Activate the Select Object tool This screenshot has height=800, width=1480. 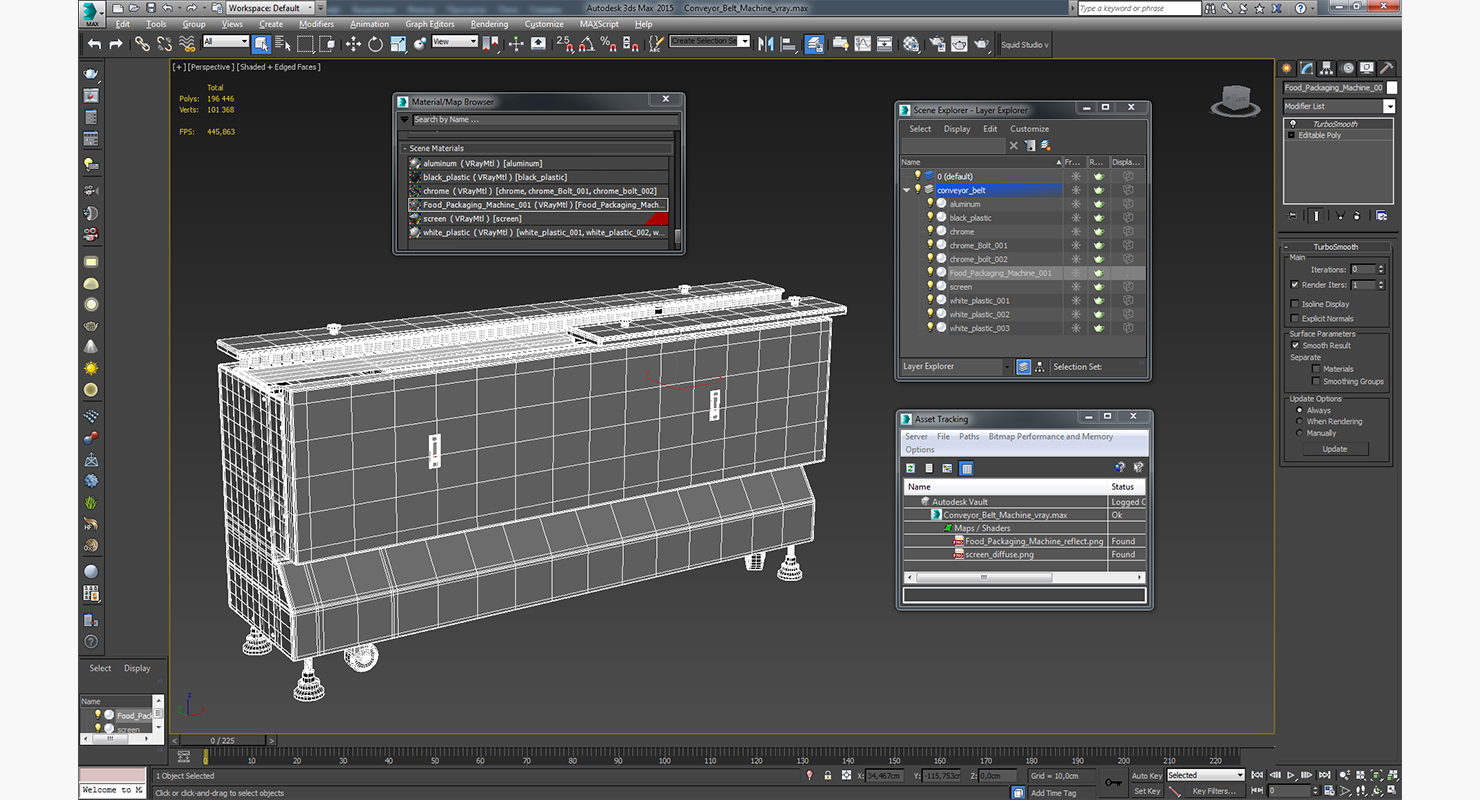pos(261,43)
